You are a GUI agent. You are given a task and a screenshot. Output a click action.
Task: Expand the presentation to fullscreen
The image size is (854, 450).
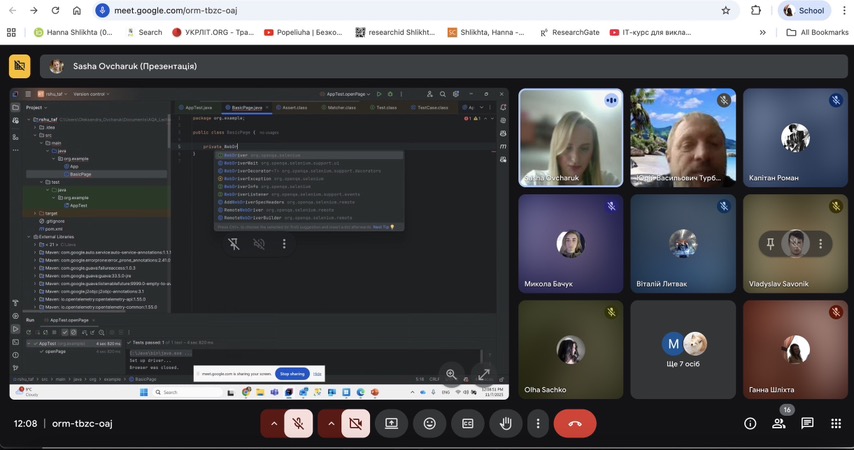point(484,374)
